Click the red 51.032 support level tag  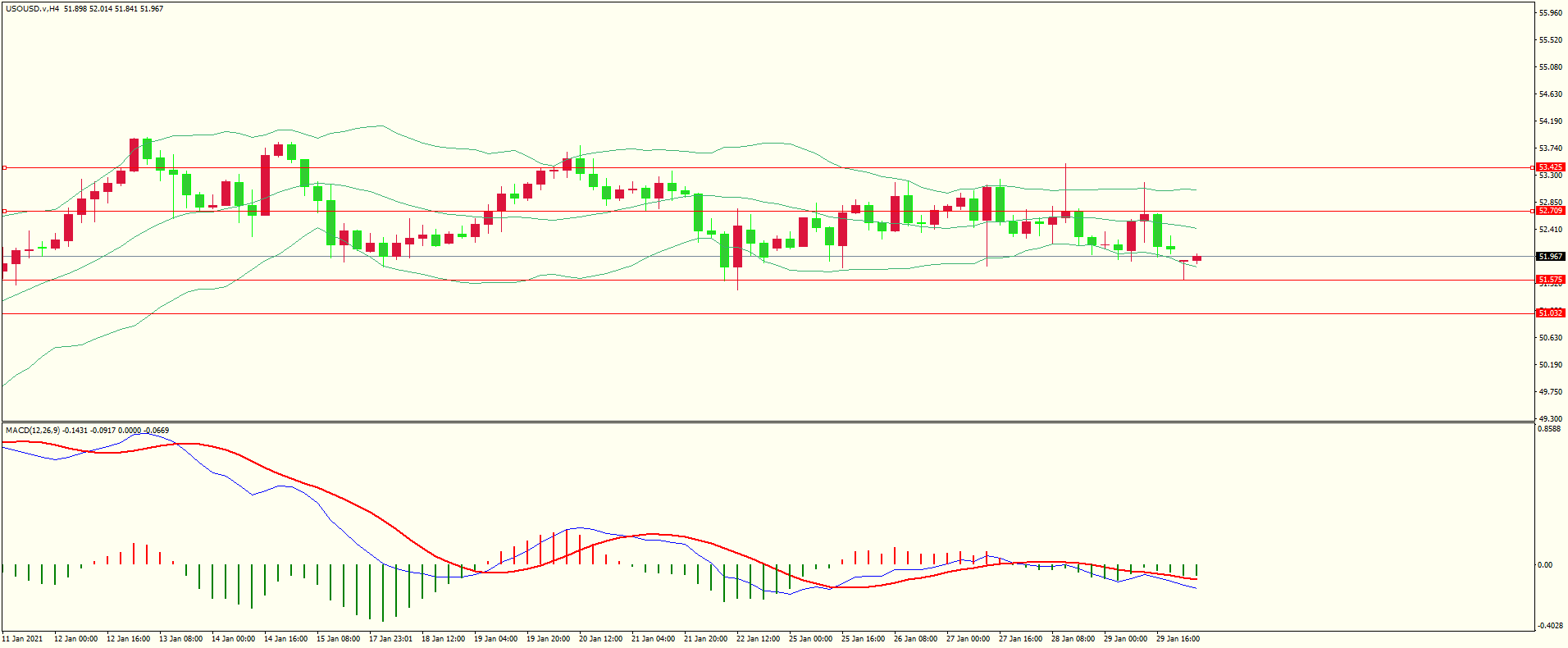(x=1550, y=313)
